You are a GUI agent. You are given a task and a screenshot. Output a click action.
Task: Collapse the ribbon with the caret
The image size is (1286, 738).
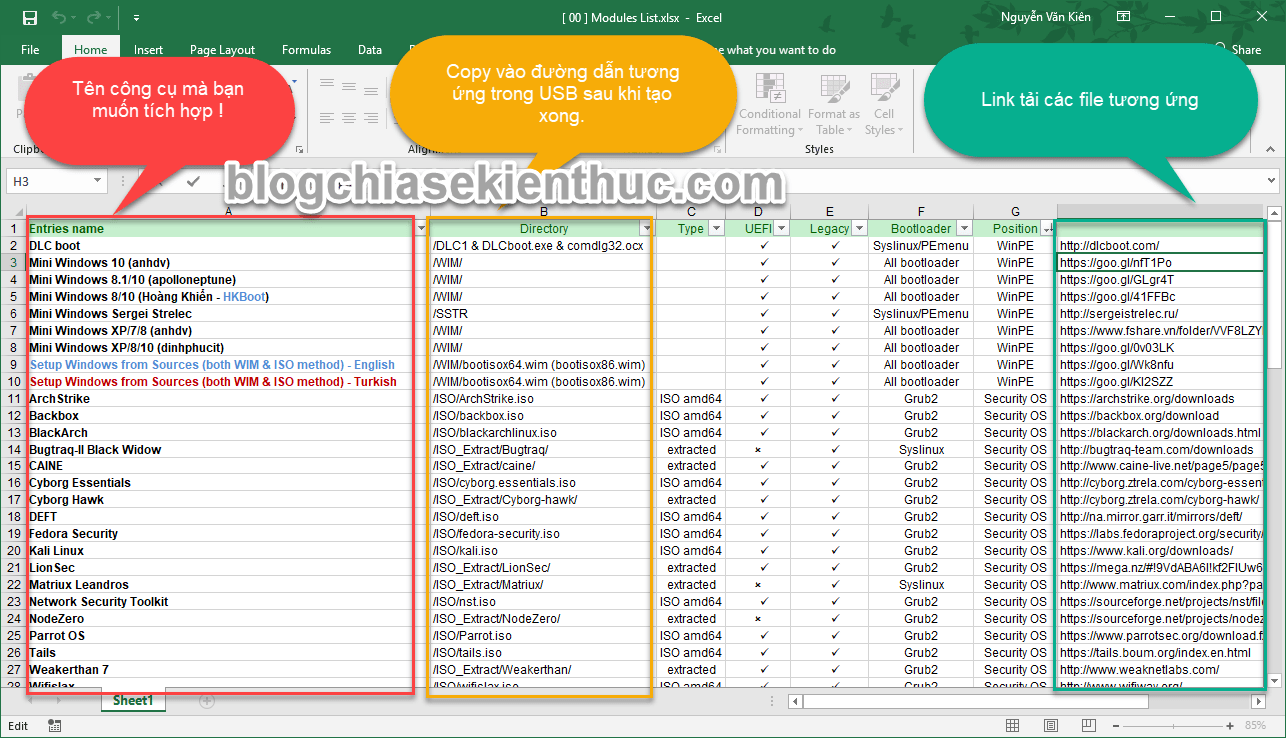(1272, 149)
